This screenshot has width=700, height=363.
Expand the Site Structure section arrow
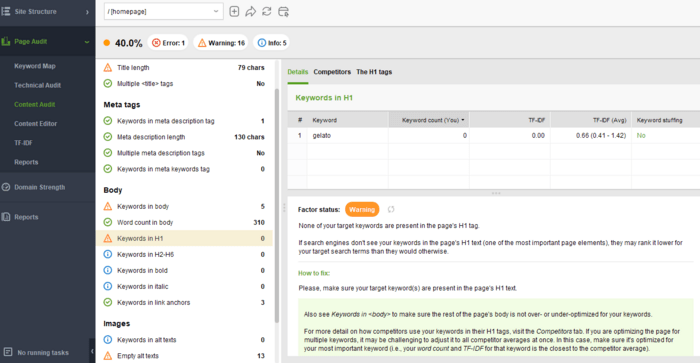click(x=87, y=12)
